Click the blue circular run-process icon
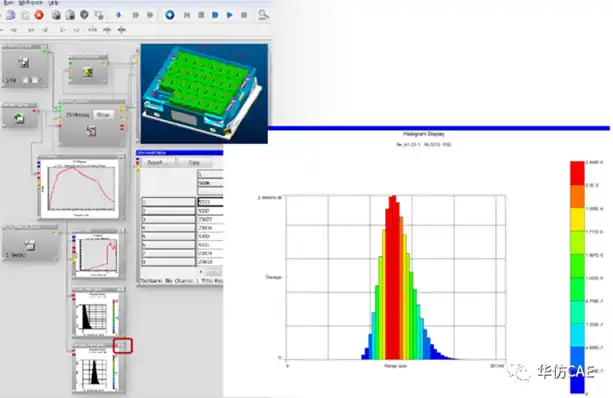The width and height of the screenshot is (613, 398). pyautogui.click(x=170, y=15)
